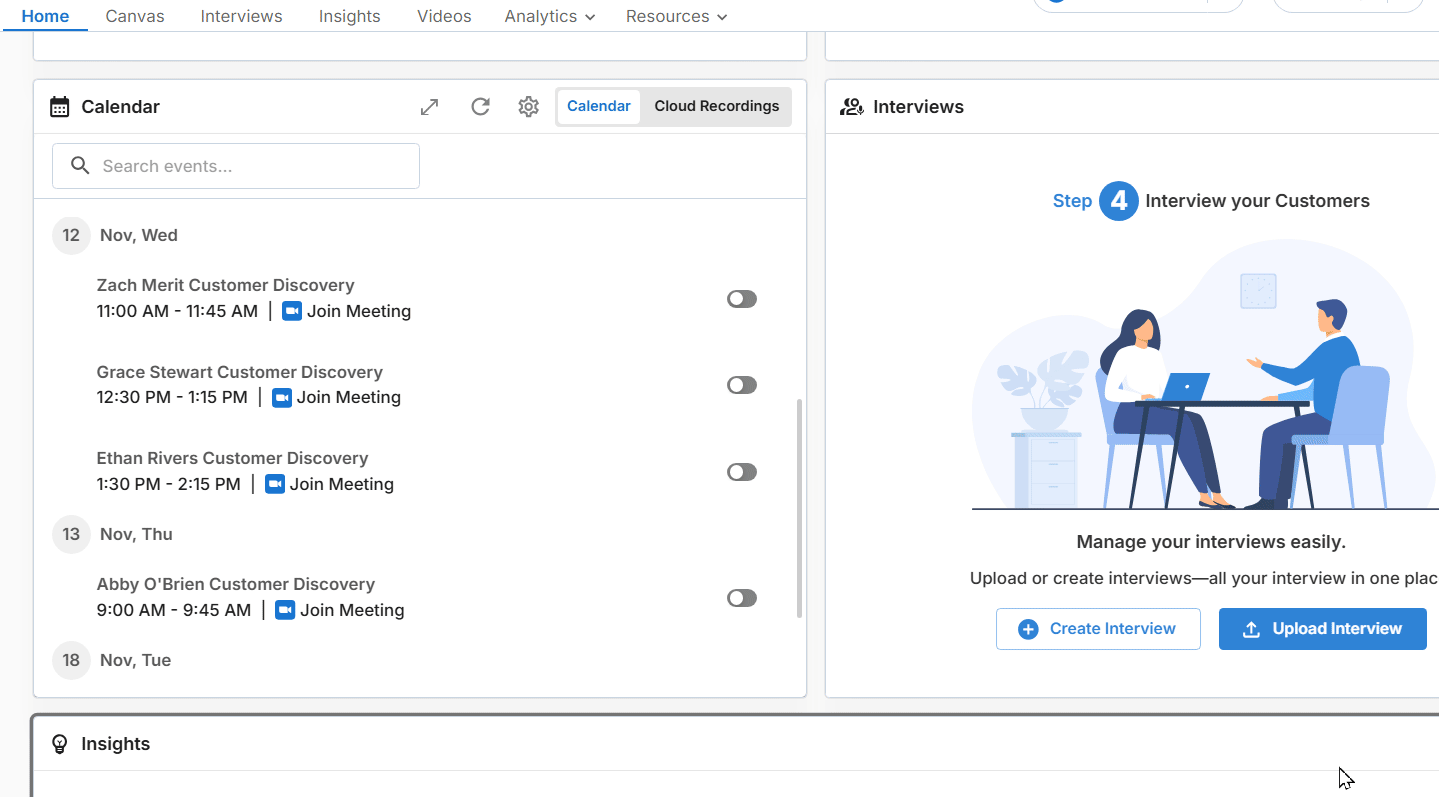Image resolution: width=1439 pixels, height=797 pixels.
Task: Click the plus icon in Create Interview
Action: pos(1028,629)
